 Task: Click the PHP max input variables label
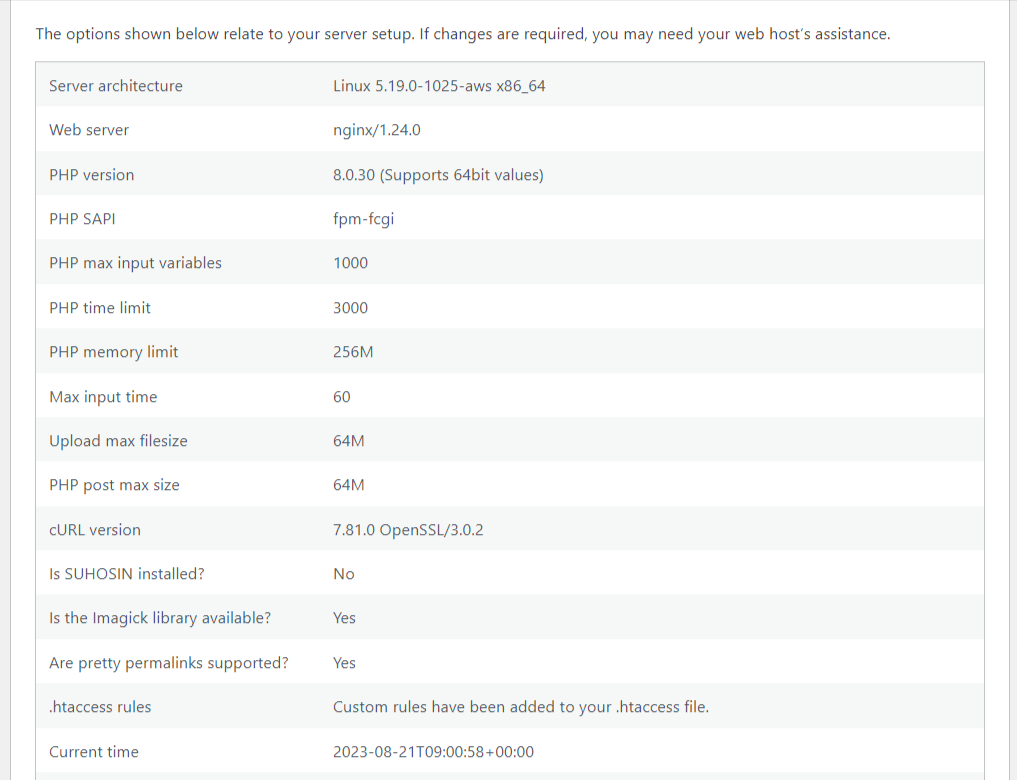pyautogui.click(x=135, y=263)
